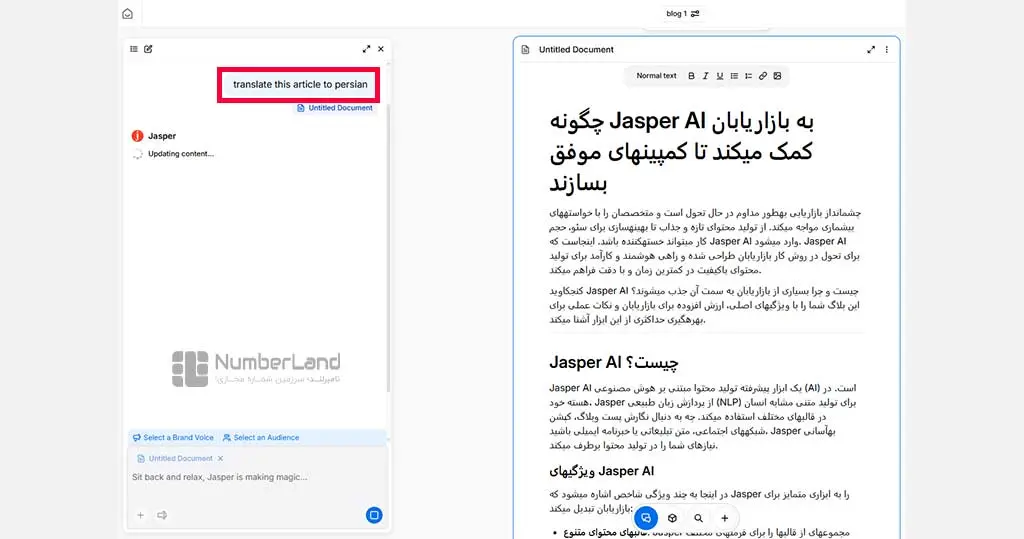Add attachment with plus icon in chat
This screenshot has width=1024, height=539.
pyautogui.click(x=140, y=515)
